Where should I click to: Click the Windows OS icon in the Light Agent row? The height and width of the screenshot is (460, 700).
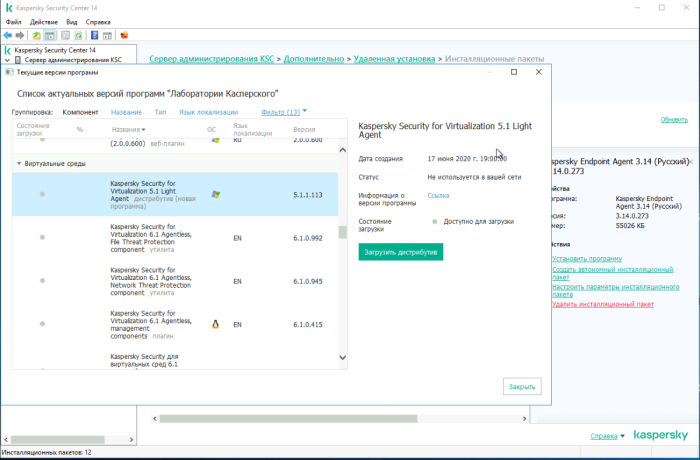coord(216,195)
